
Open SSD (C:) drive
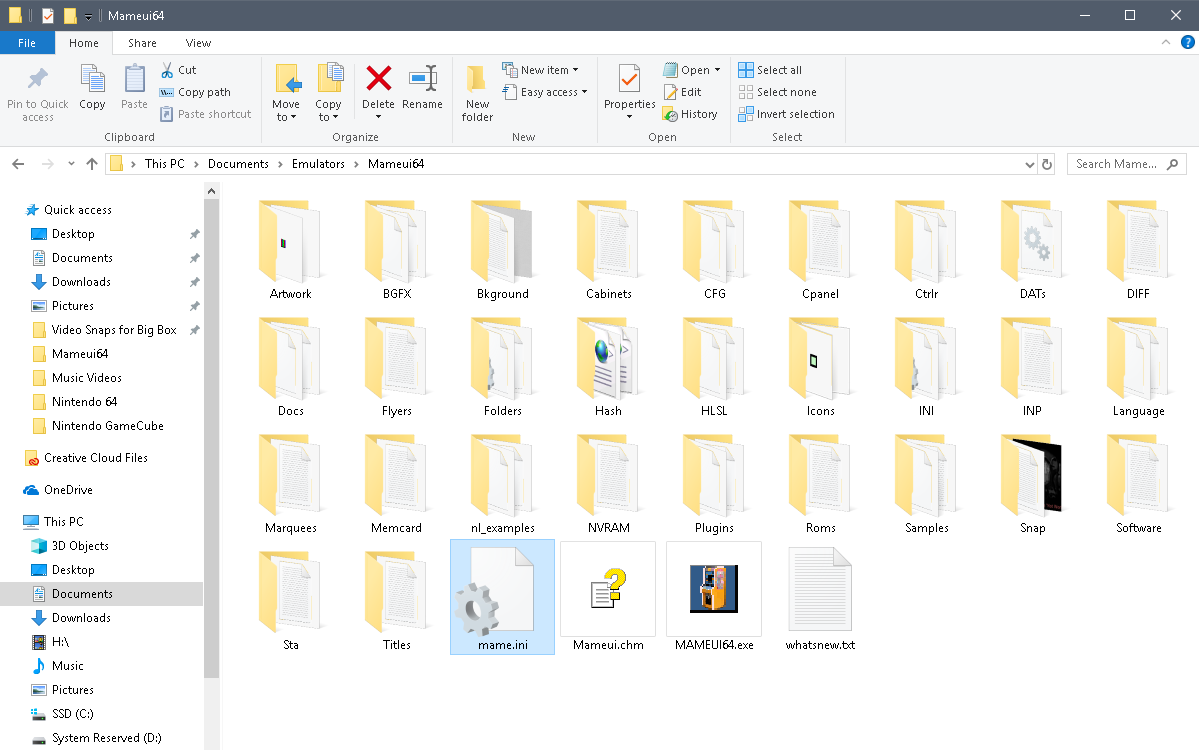[72, 714]
